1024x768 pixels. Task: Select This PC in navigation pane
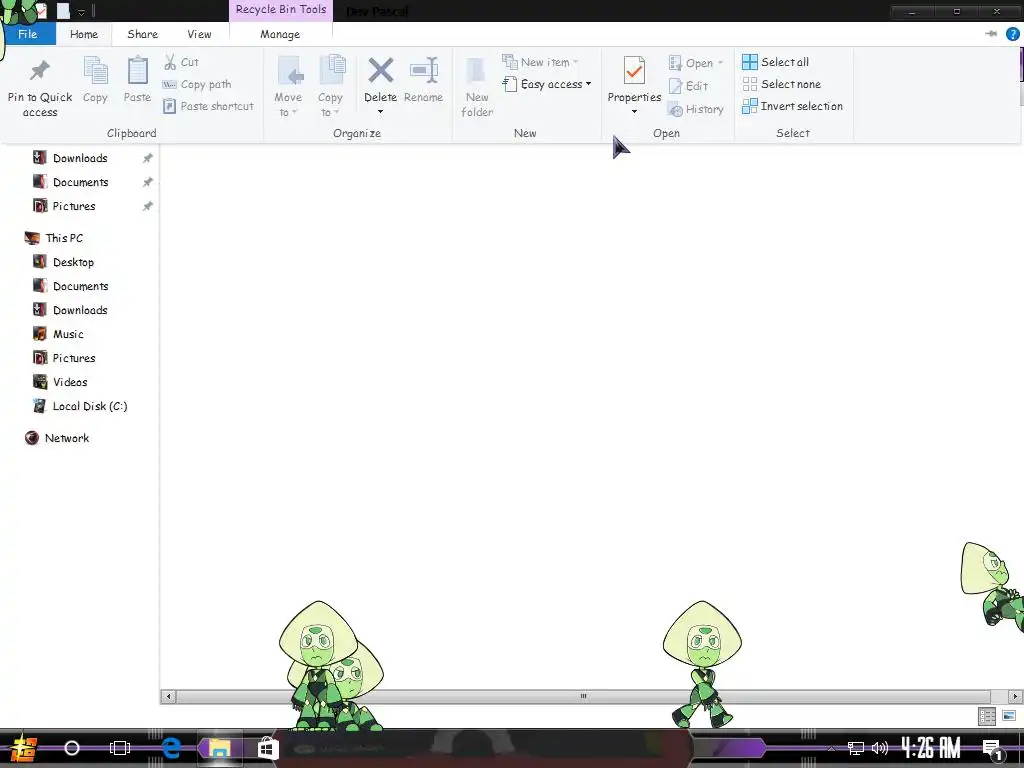pos(64,238)
